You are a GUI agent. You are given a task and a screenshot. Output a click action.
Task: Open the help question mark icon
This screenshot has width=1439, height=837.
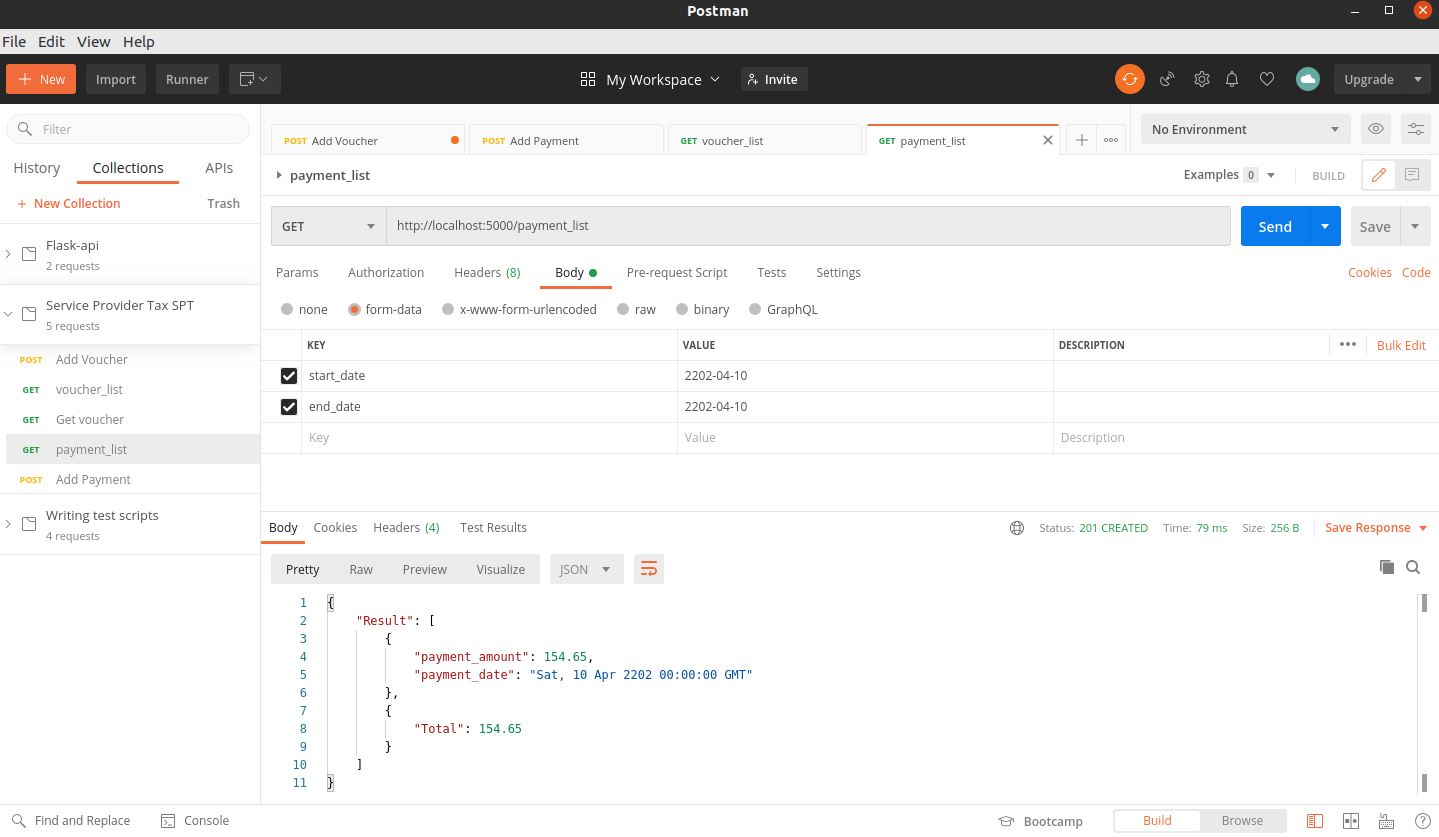coord(1422,821)
